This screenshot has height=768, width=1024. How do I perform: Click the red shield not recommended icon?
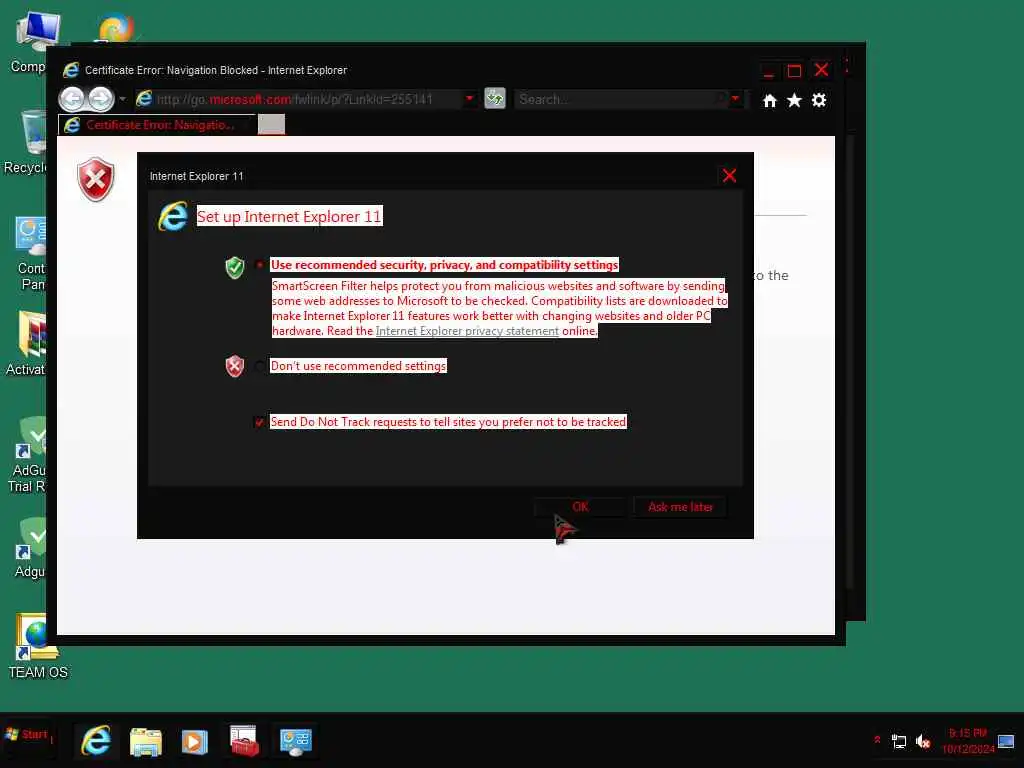pyautogui.click(x=234, y=366)
